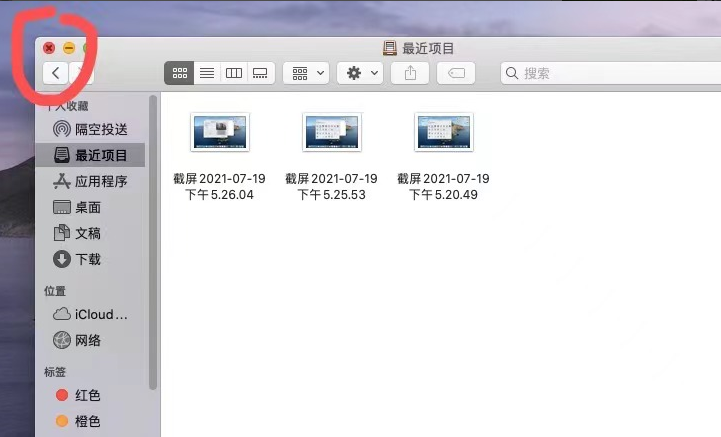Open 隔空投送 AirDrop in sidebar
721x437 pixels.
[x=100, y=129]
